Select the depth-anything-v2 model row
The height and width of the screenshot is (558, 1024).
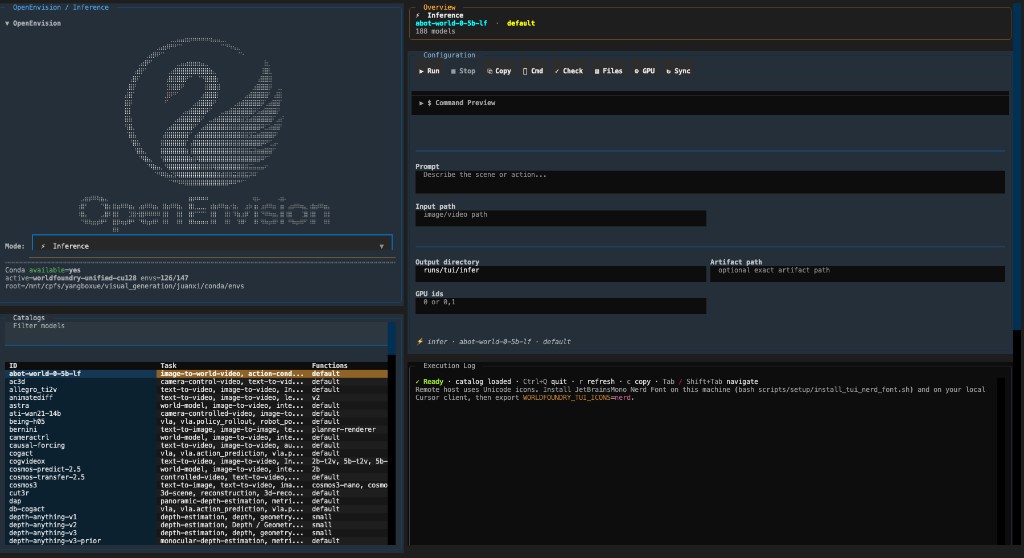pos(196,525)
